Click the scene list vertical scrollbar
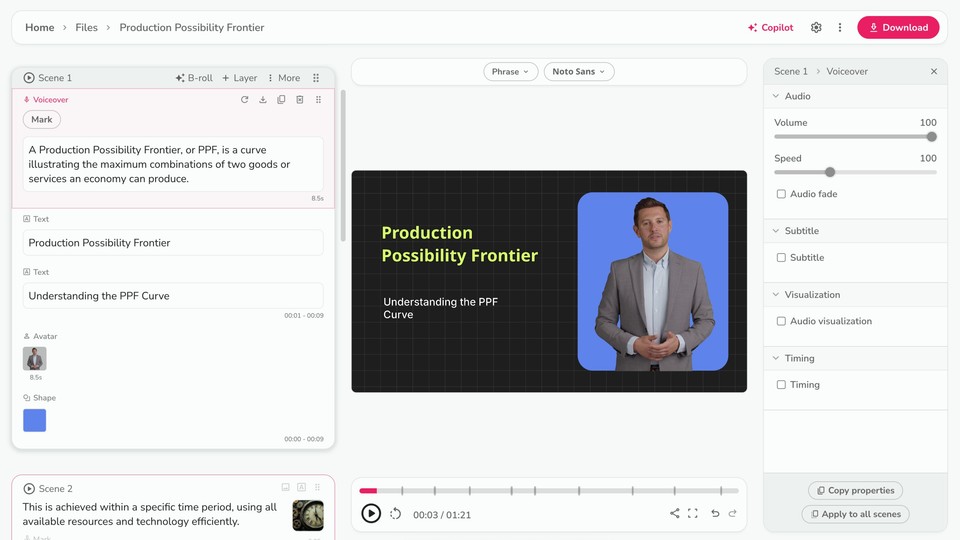This screenshot has width=960, height=540. [343, 165]
